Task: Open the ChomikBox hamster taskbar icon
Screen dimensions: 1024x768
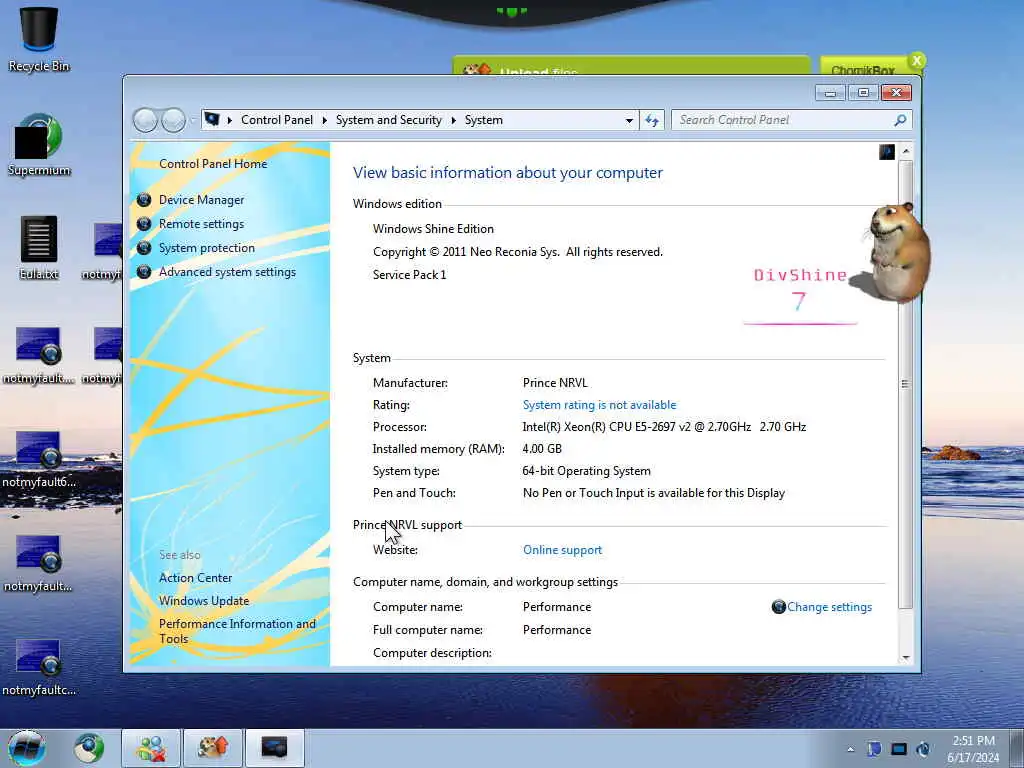Action: pyautogui.click(x=213, y=748)
